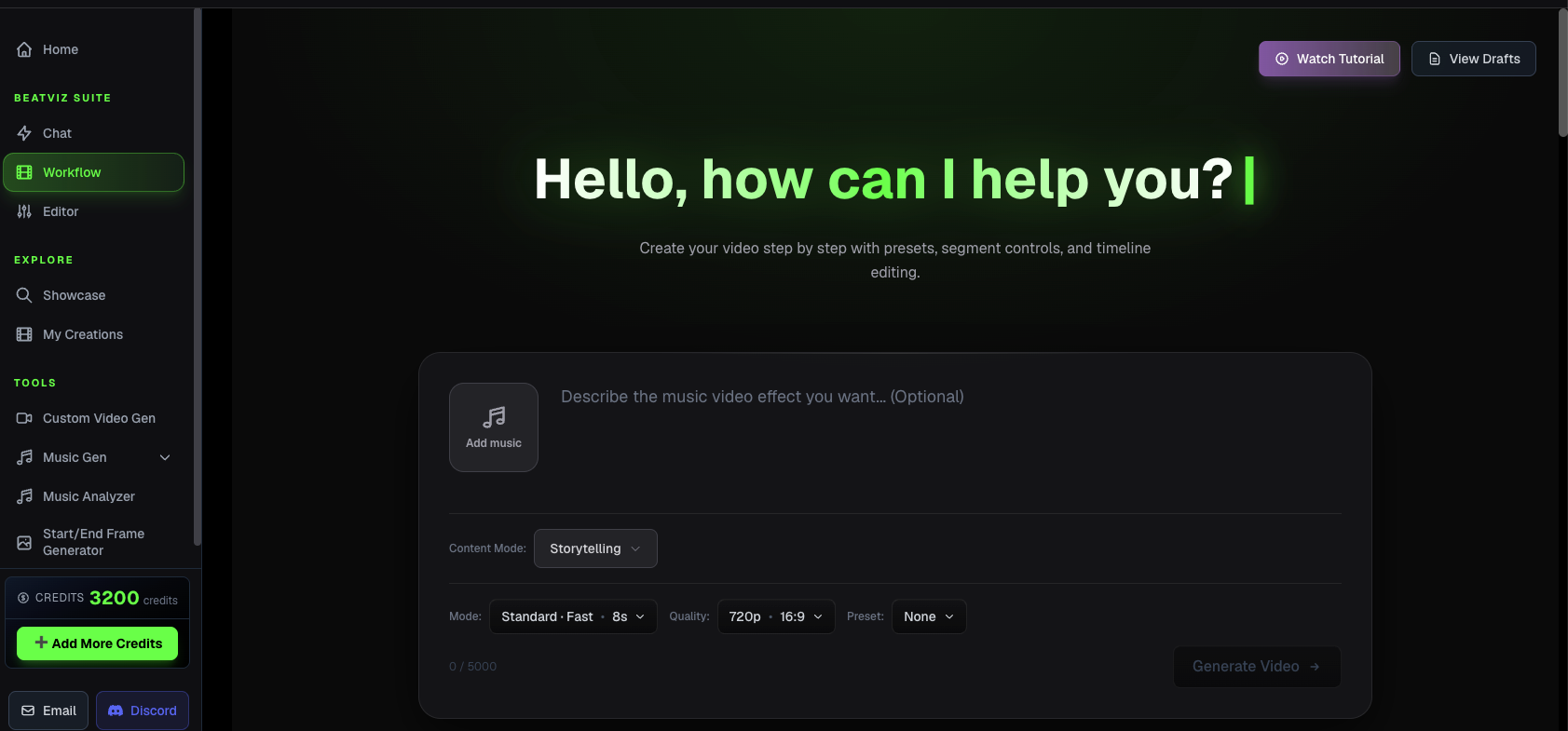Click the music video description text field

[x=950, y=438]
